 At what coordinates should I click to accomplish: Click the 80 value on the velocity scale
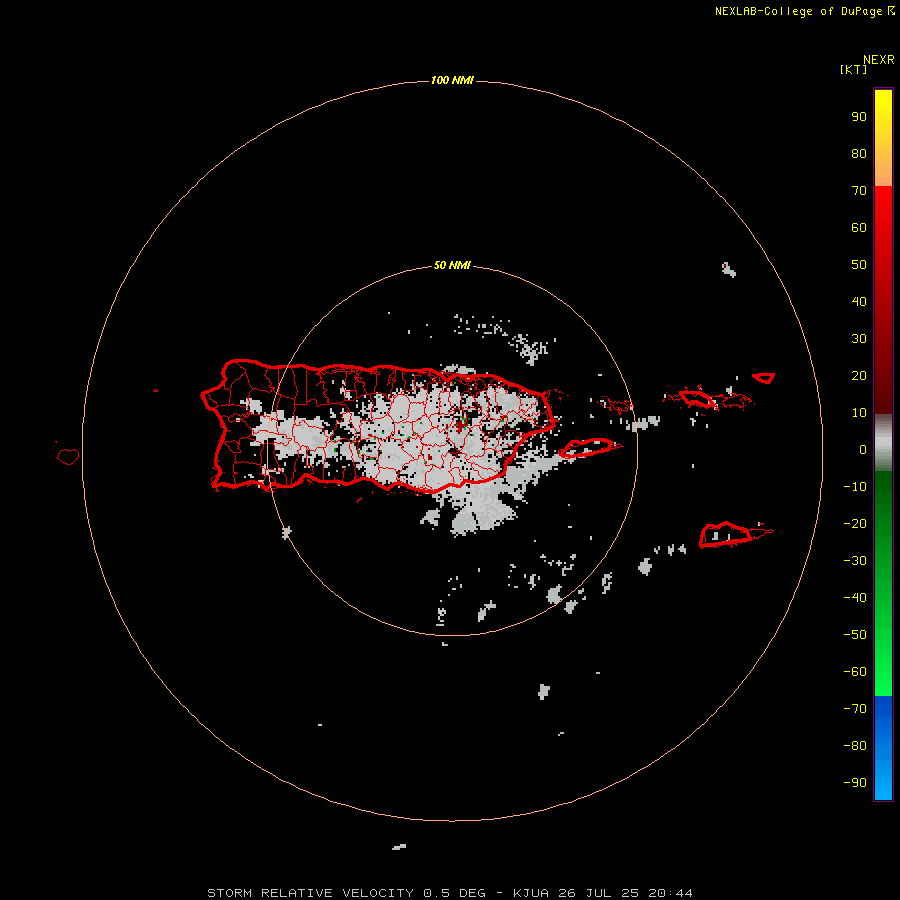(859, 153)
